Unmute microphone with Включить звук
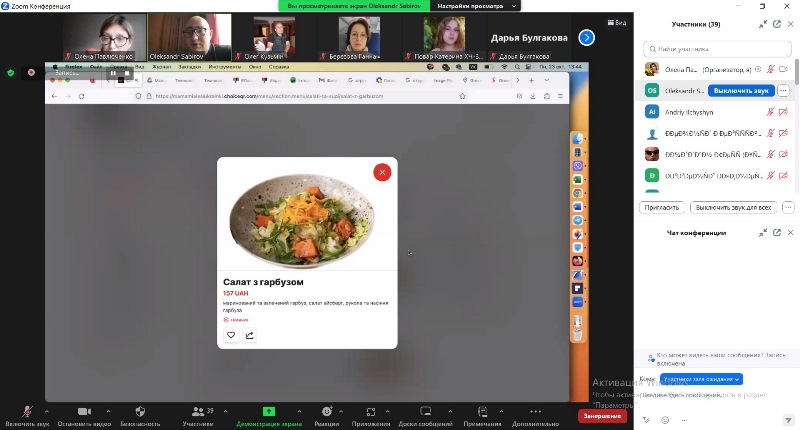Image resolution: width=800 pixels, height=430 pixels. [x=25, y=412]
